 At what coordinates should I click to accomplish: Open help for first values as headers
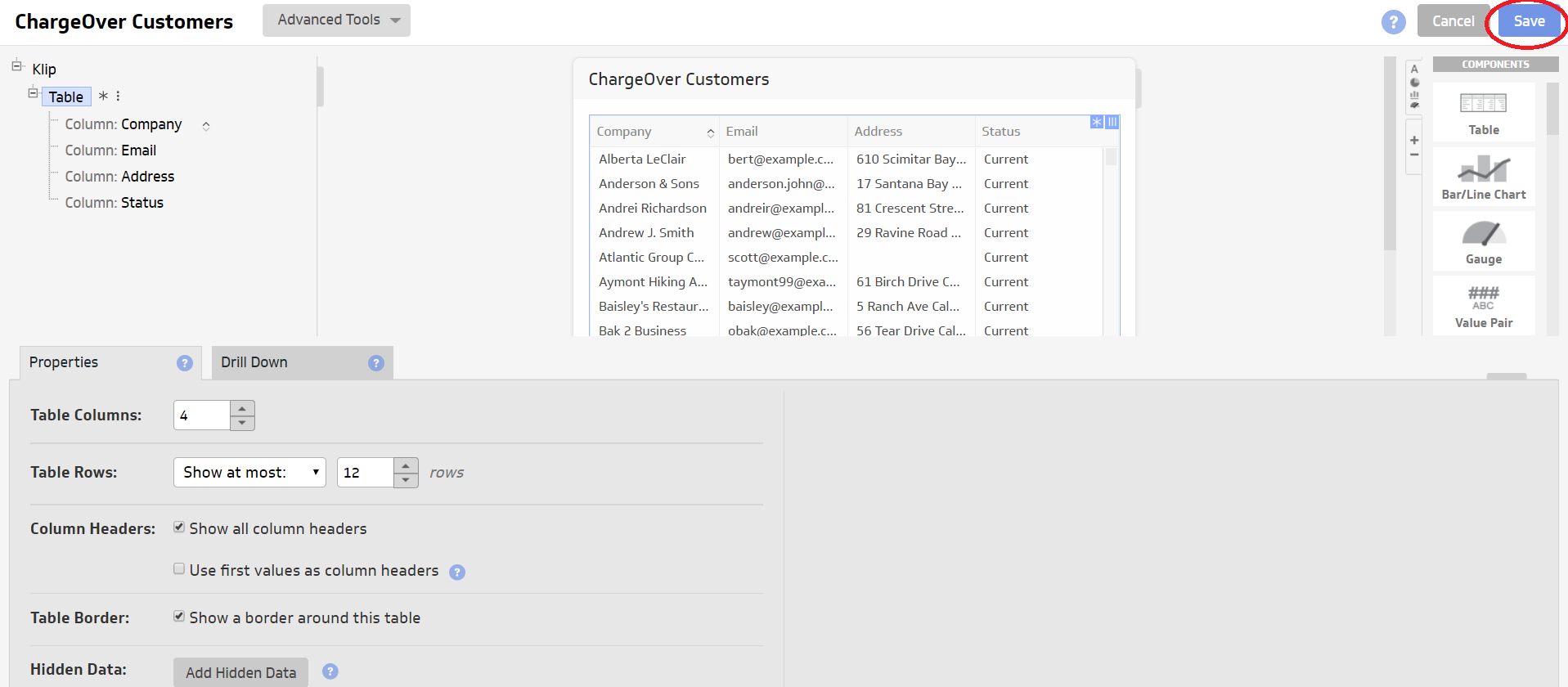(457, 572)
